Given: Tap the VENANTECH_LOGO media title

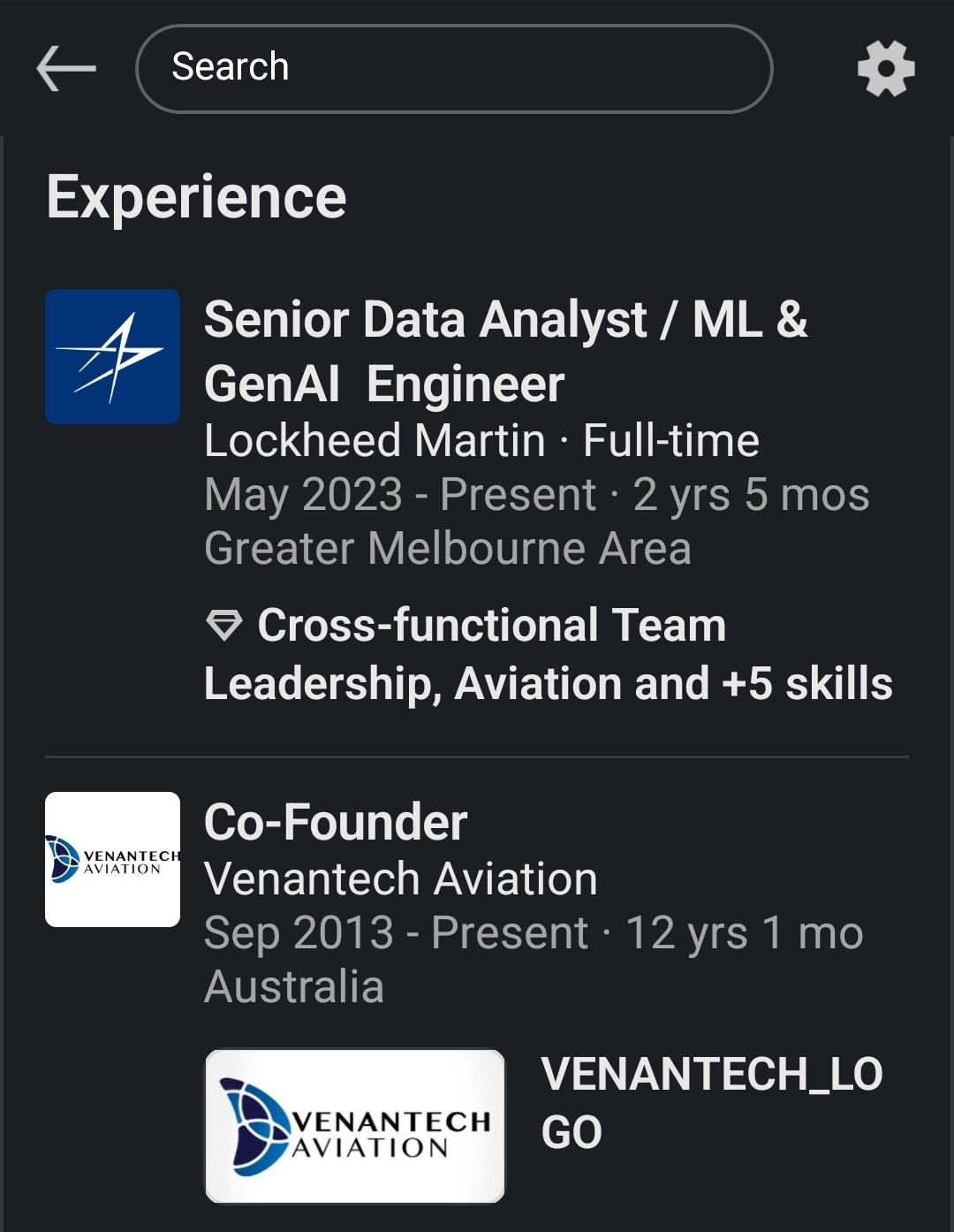Looking at the screenshot, I should [712, 1103].
